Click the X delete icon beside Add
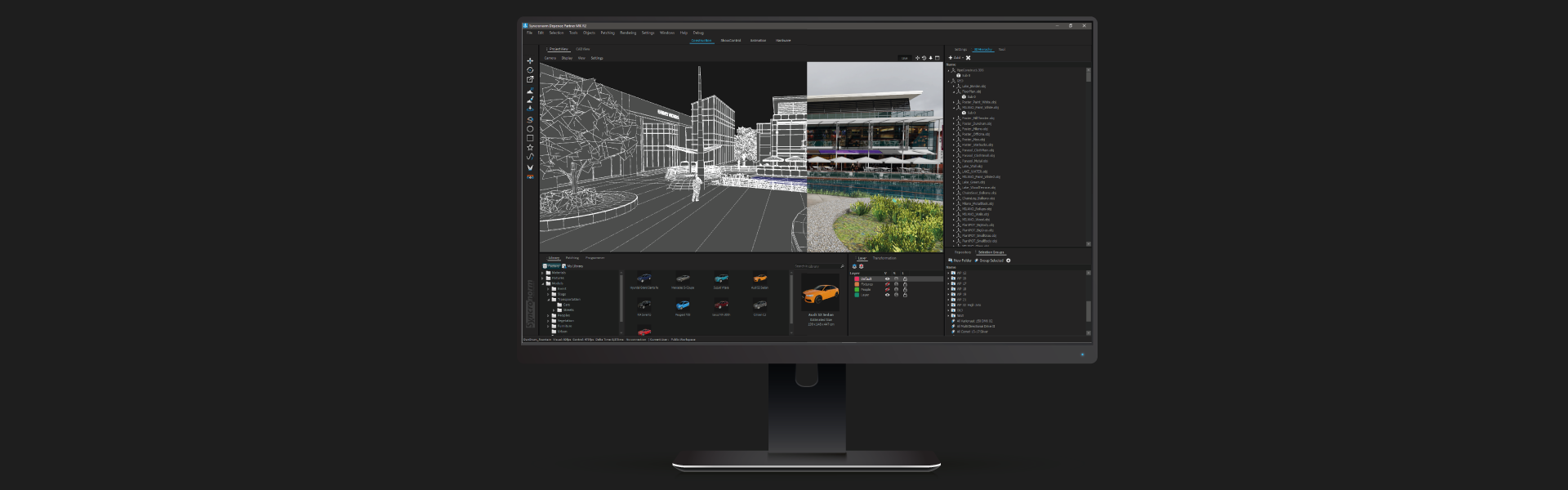Screen dimensions: 1568x490 click(969, 58)
